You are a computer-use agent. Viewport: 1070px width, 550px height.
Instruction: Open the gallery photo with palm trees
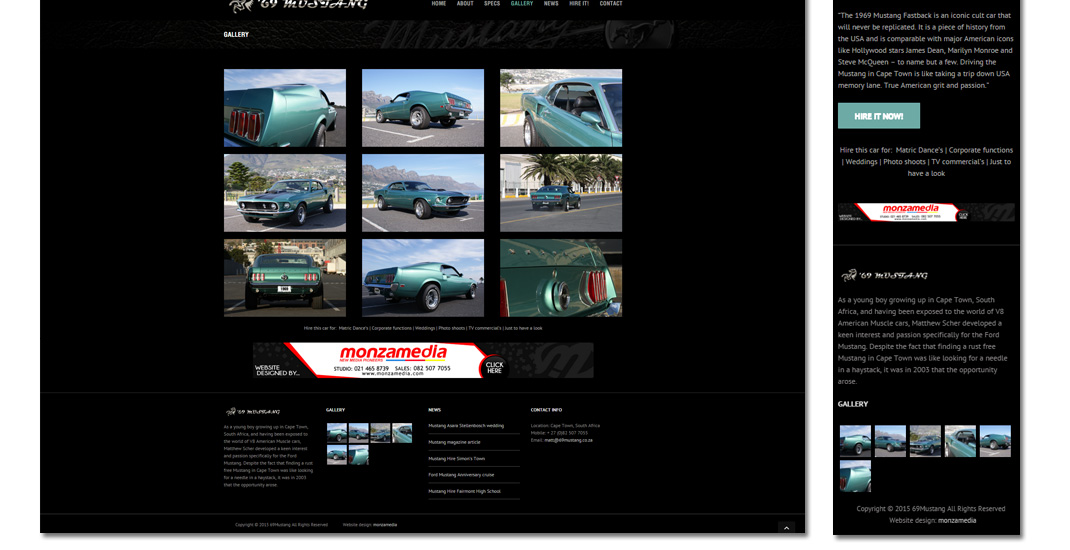click(x=560, y=192)
